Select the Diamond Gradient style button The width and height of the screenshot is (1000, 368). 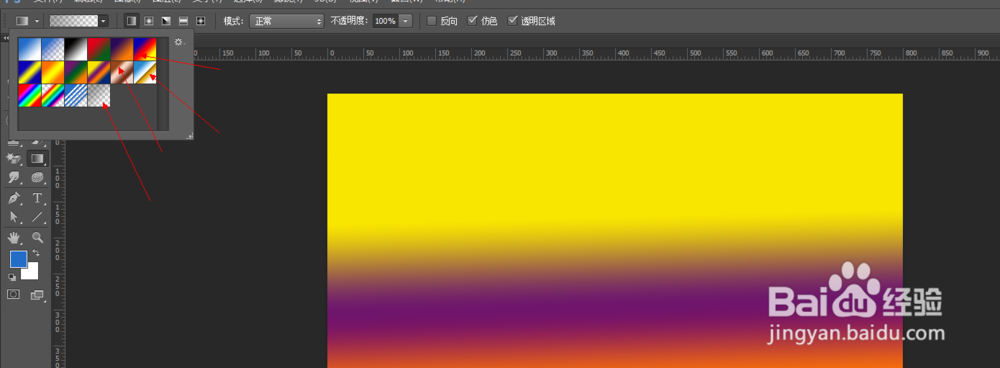click(200, 21)
